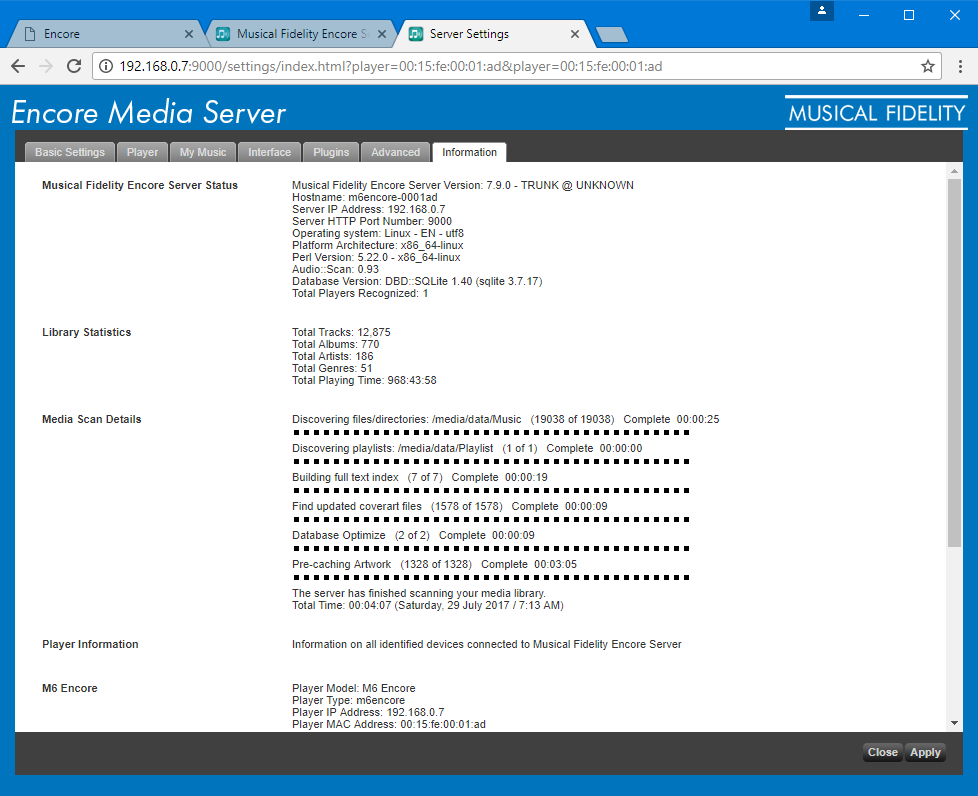This screenshot has width=978, height=796.
Task: Go to the Plugins tab
Action: pos(331,152)
